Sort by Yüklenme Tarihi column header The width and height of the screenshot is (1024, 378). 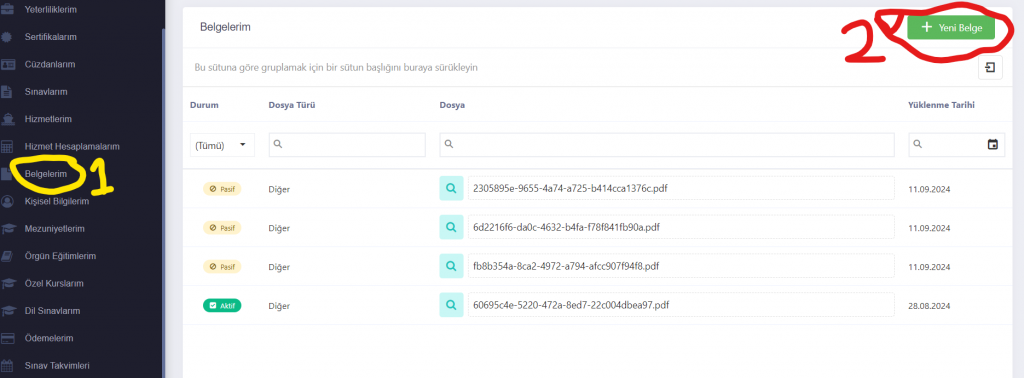click(x=941, y=104)
